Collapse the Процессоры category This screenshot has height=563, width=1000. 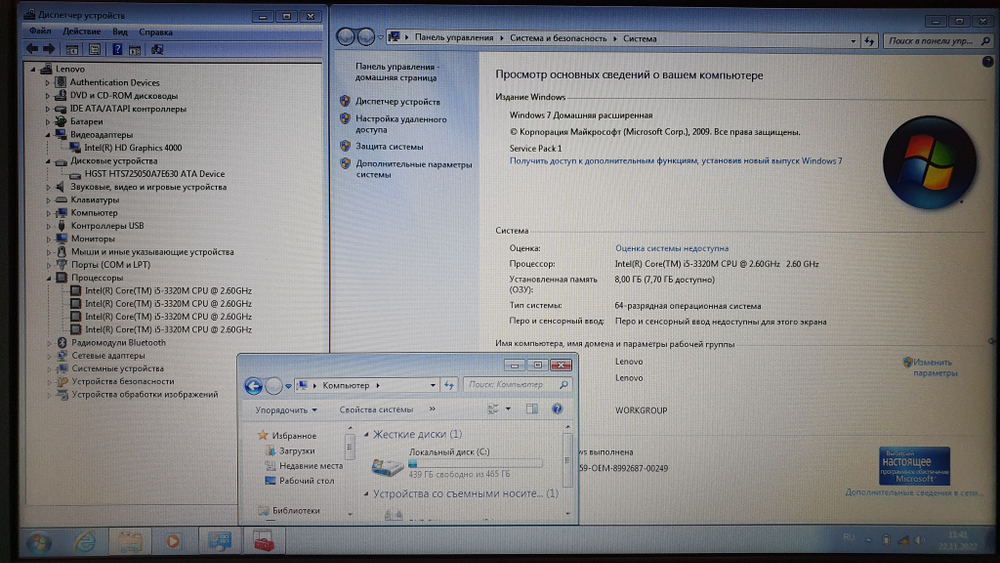click(48, 277)
